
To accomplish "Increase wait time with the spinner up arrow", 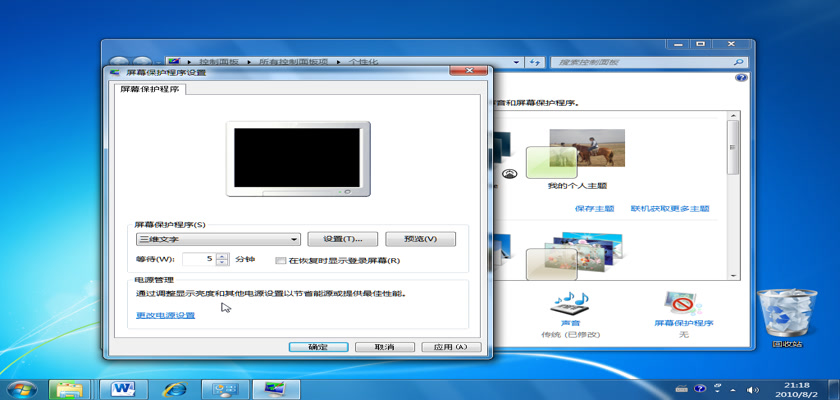I will click(x=222, y=256).
